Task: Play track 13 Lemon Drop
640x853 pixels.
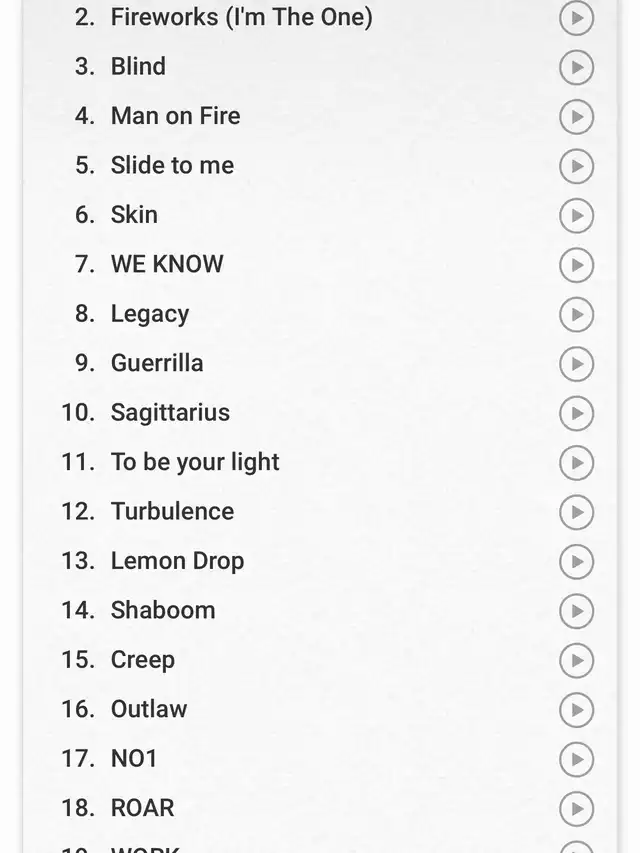Action: pyautogui.click(x=576, y=561)
